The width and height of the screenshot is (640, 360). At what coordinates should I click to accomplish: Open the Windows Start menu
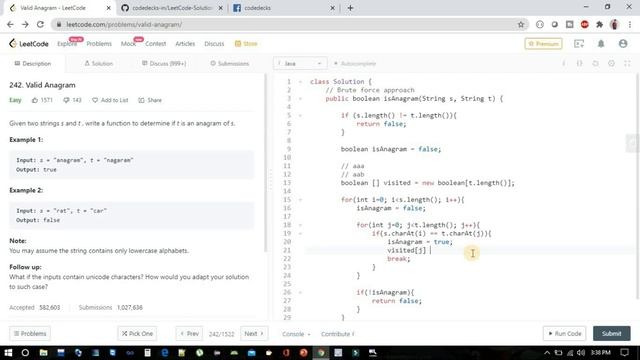(x=8, y=353)
